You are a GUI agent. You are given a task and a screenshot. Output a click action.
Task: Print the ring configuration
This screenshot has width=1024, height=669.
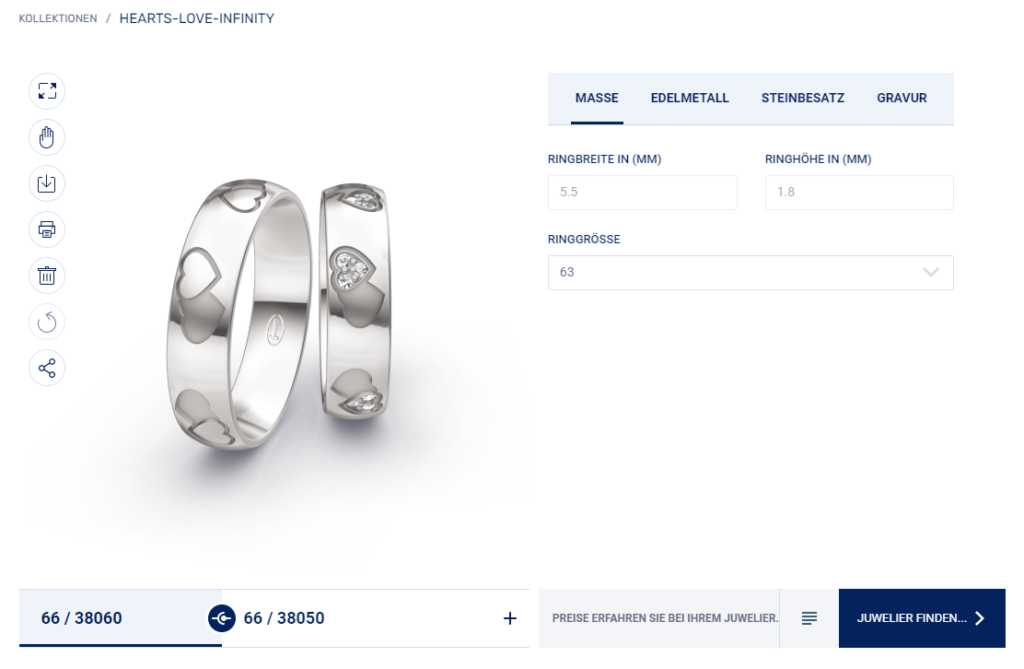(47, 229)
